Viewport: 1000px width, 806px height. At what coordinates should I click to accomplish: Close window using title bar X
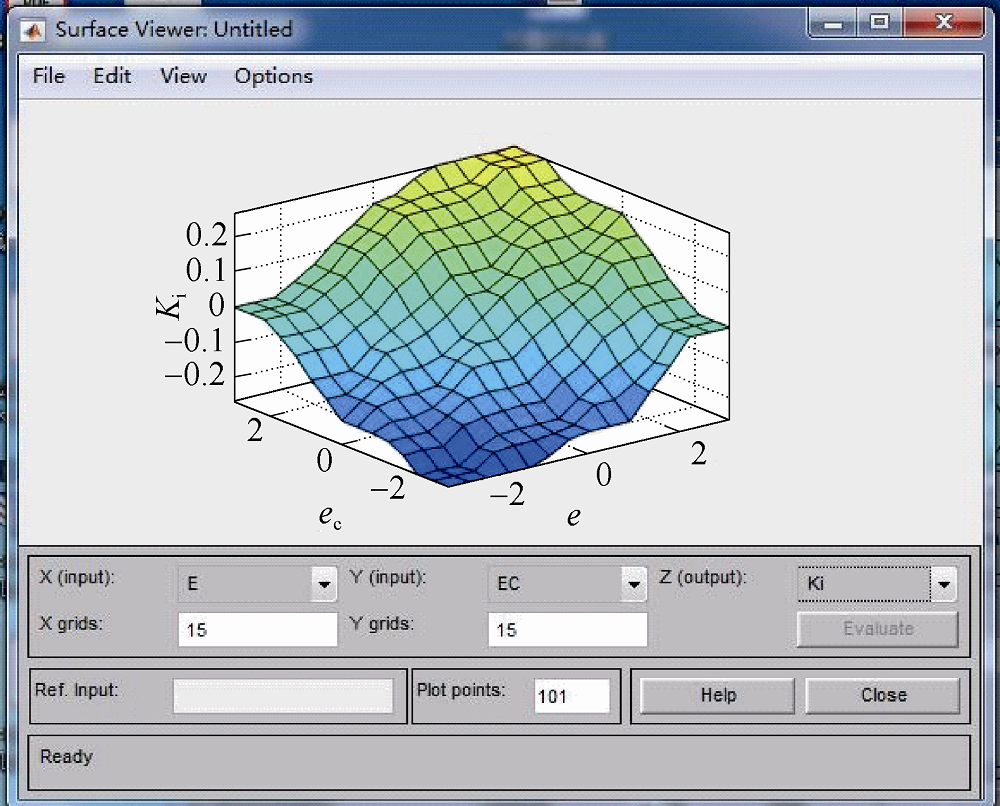pos(944,23)
